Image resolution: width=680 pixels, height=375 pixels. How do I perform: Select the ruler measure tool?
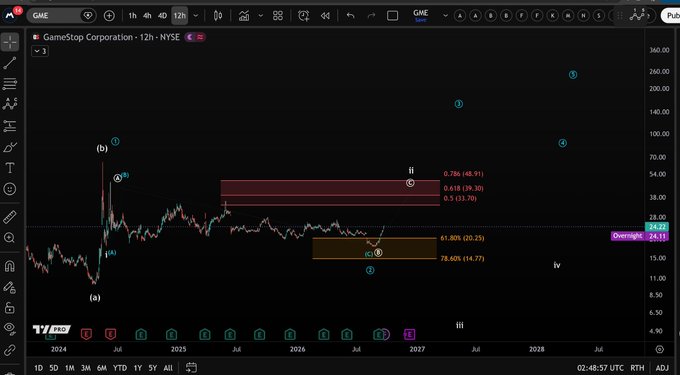(x=10, y=217)
